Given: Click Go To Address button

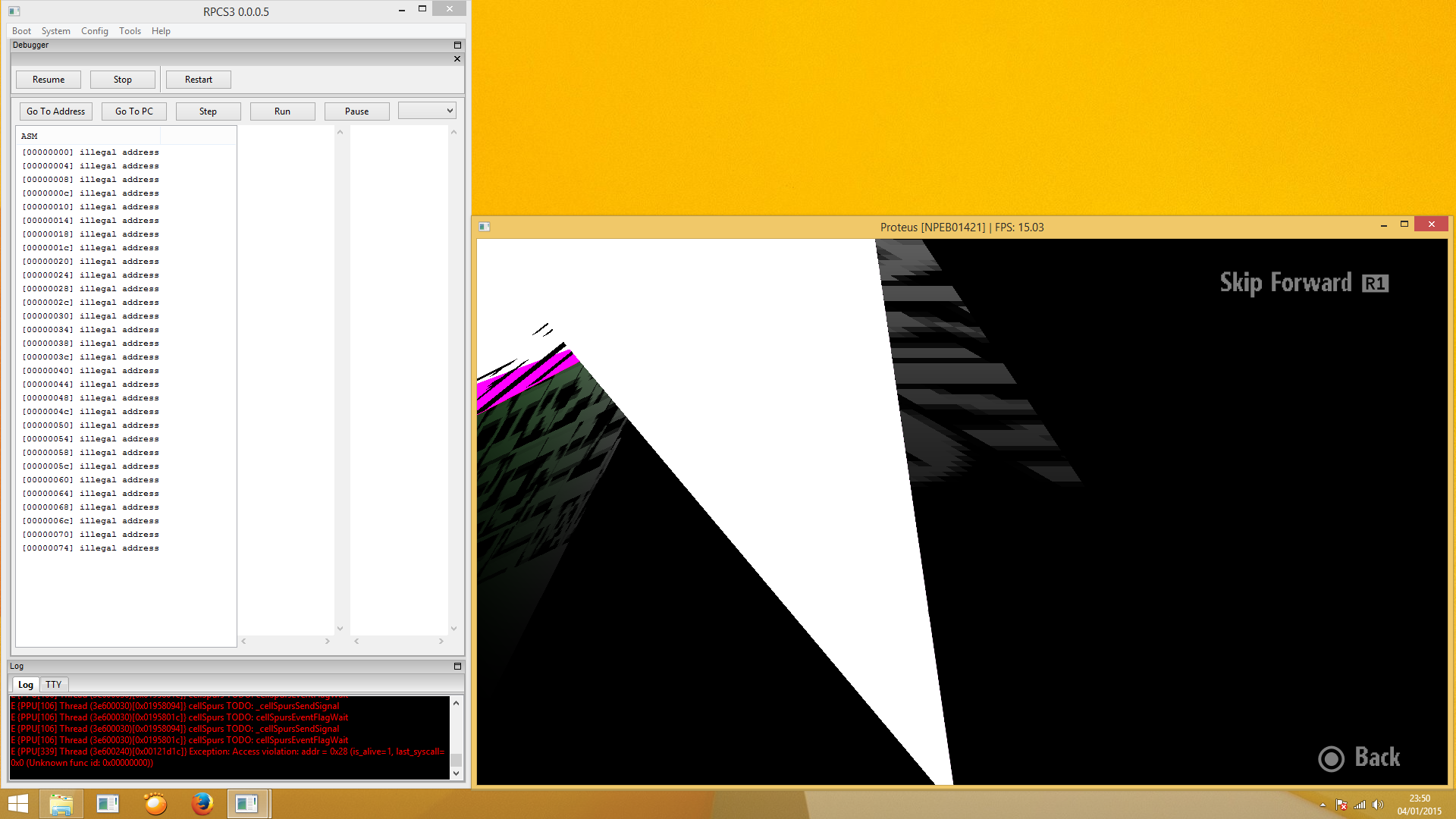Looking at the screenshot, I should (56, 111).
